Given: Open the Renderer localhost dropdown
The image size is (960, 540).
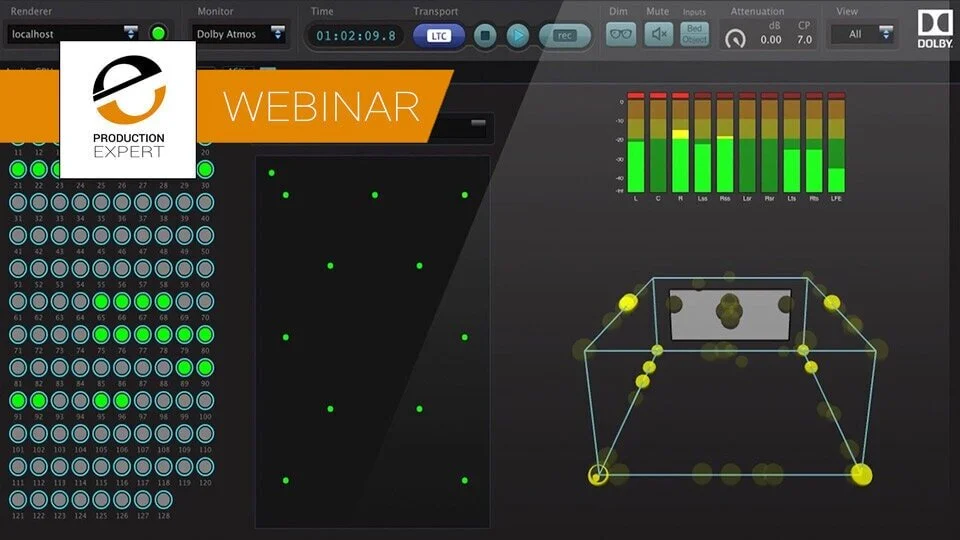Looking at the screenshot, I should pos(73,34).
